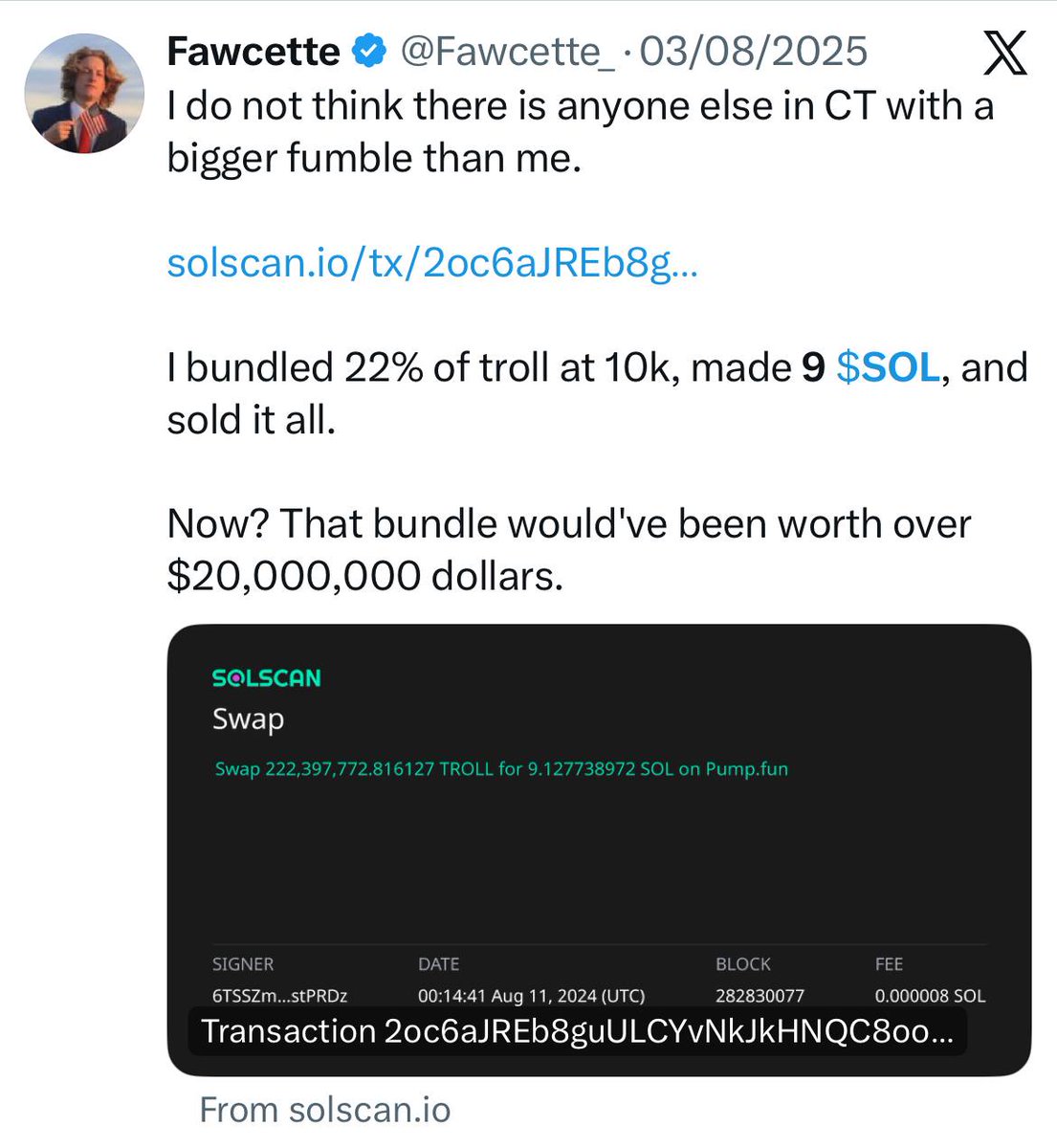Click the "bigger fumble than me" tweet text
This screenshot has height=1148, width=1057.
[374, 158]
